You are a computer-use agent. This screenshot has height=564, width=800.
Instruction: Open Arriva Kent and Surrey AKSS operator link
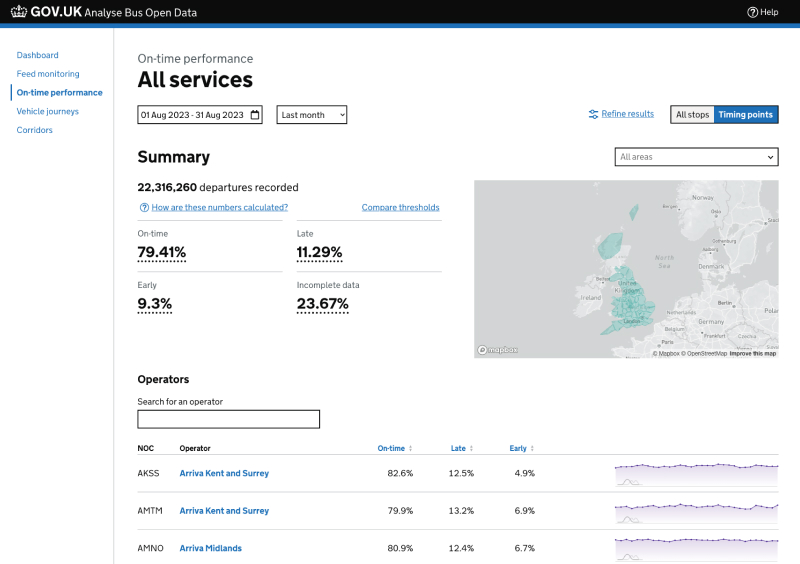(x=224, y=473)
